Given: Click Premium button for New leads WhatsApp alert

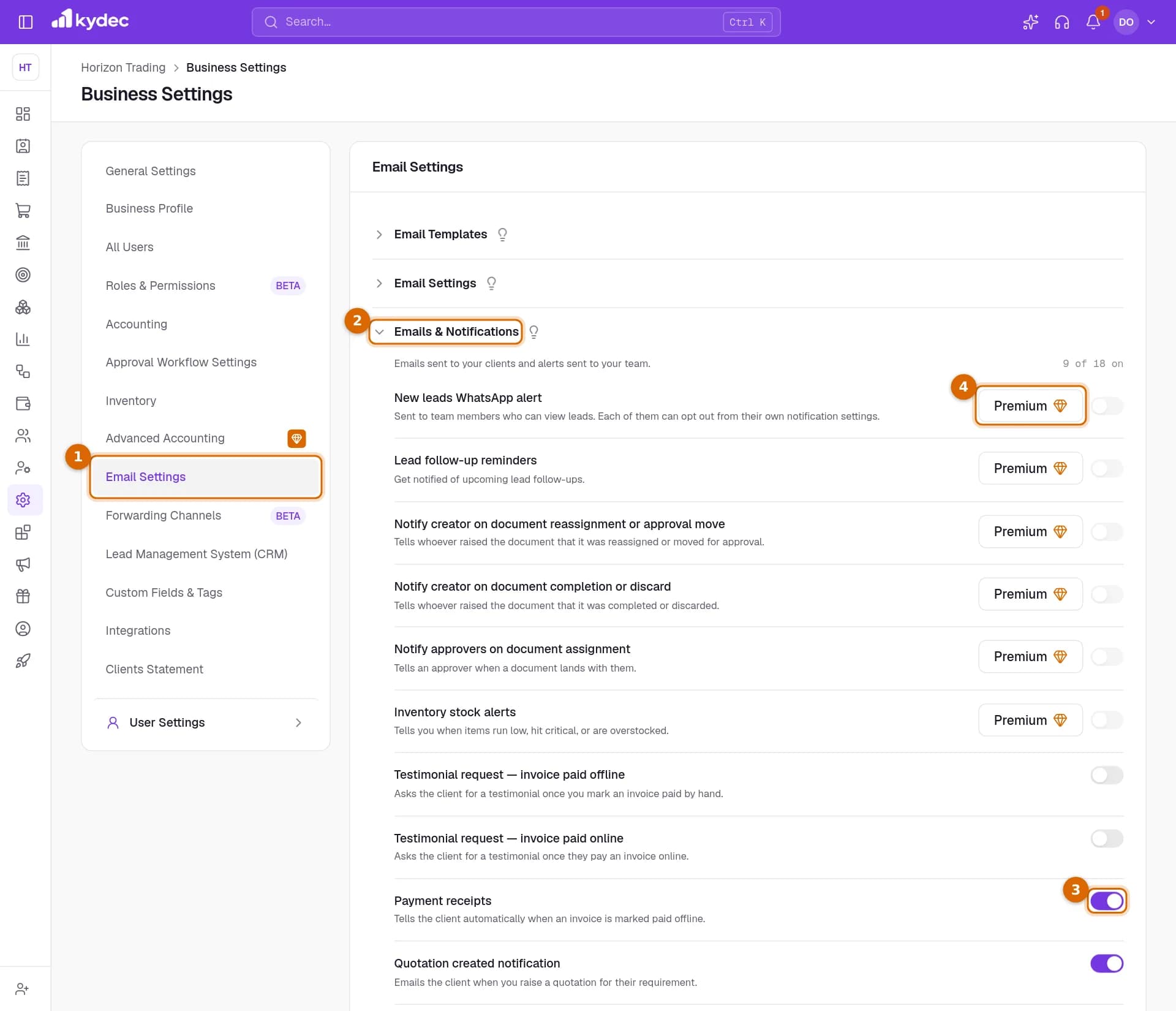Looking at the screenshot, I should [1030, 406].
